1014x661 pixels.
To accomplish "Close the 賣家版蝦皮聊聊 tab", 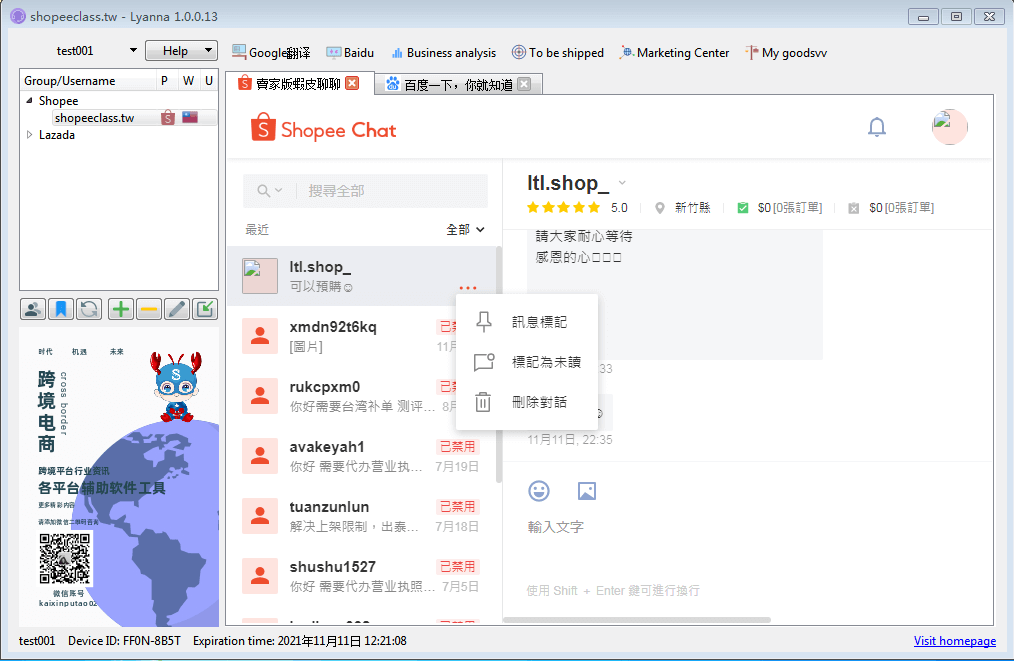I will [352, 83].
